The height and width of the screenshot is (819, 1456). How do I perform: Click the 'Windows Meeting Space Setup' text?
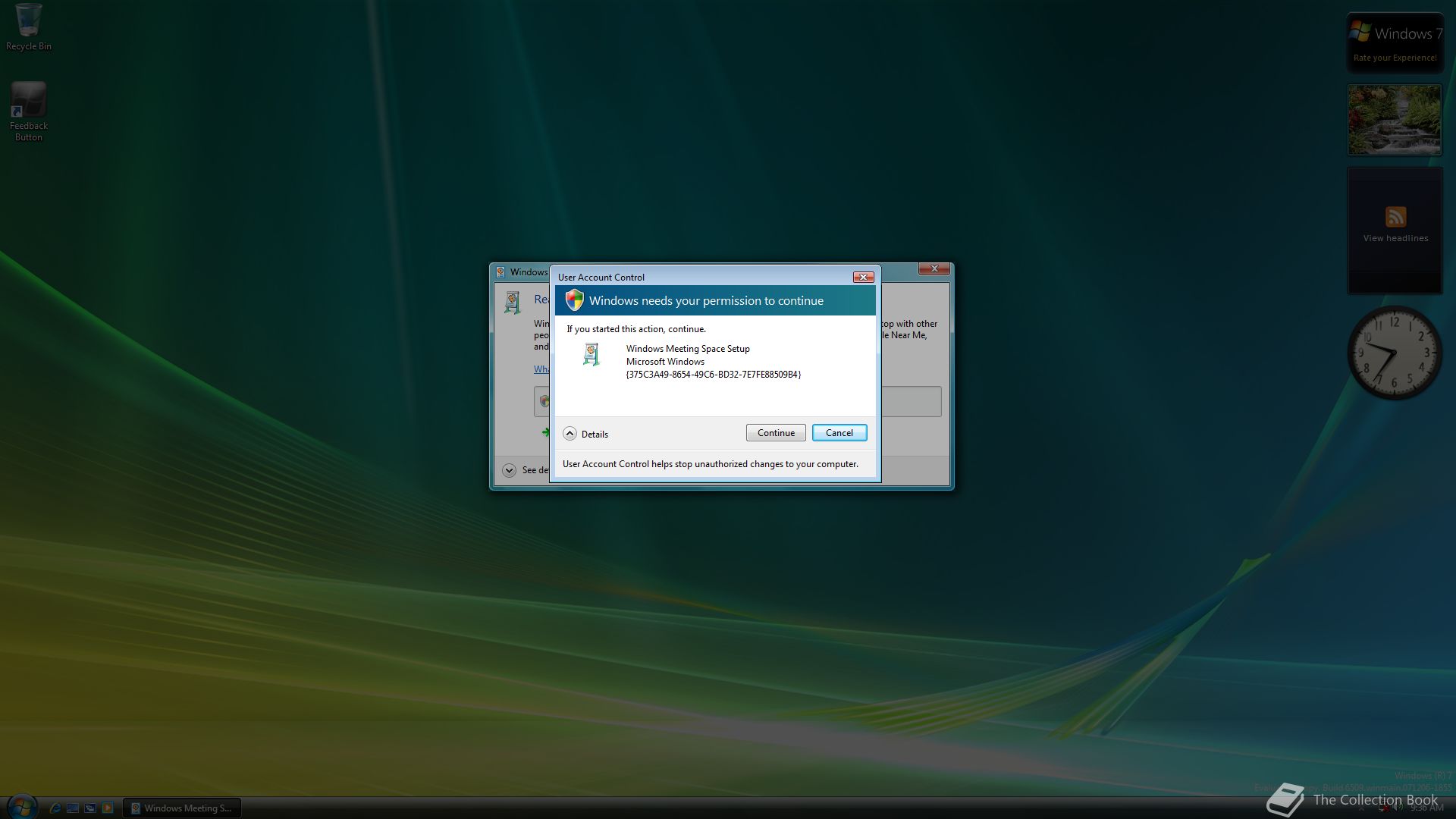688,349
